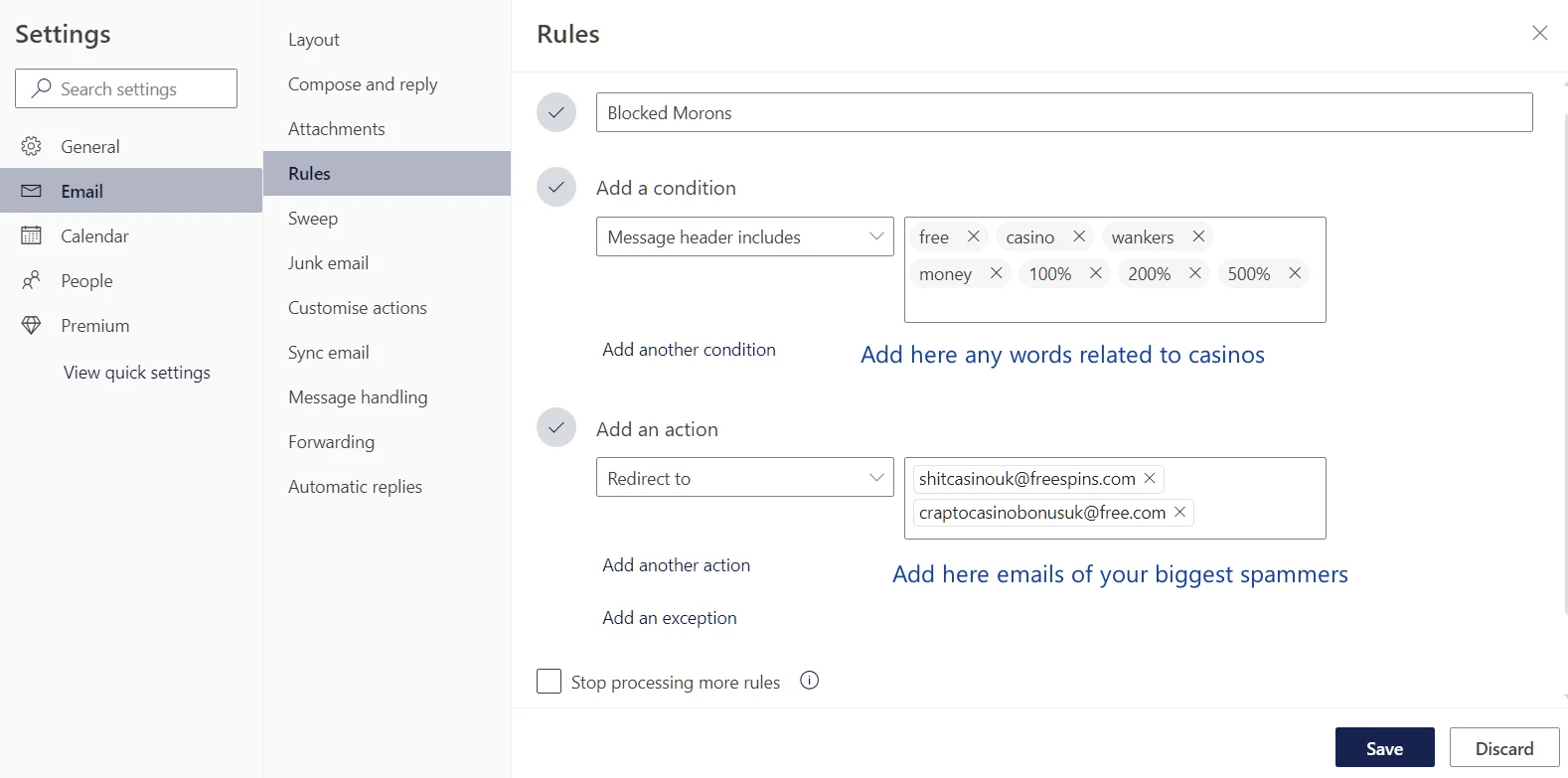This screenshot has height=778, width=1568.
Task: Select General settings category
Action: [x=131, y=146]
